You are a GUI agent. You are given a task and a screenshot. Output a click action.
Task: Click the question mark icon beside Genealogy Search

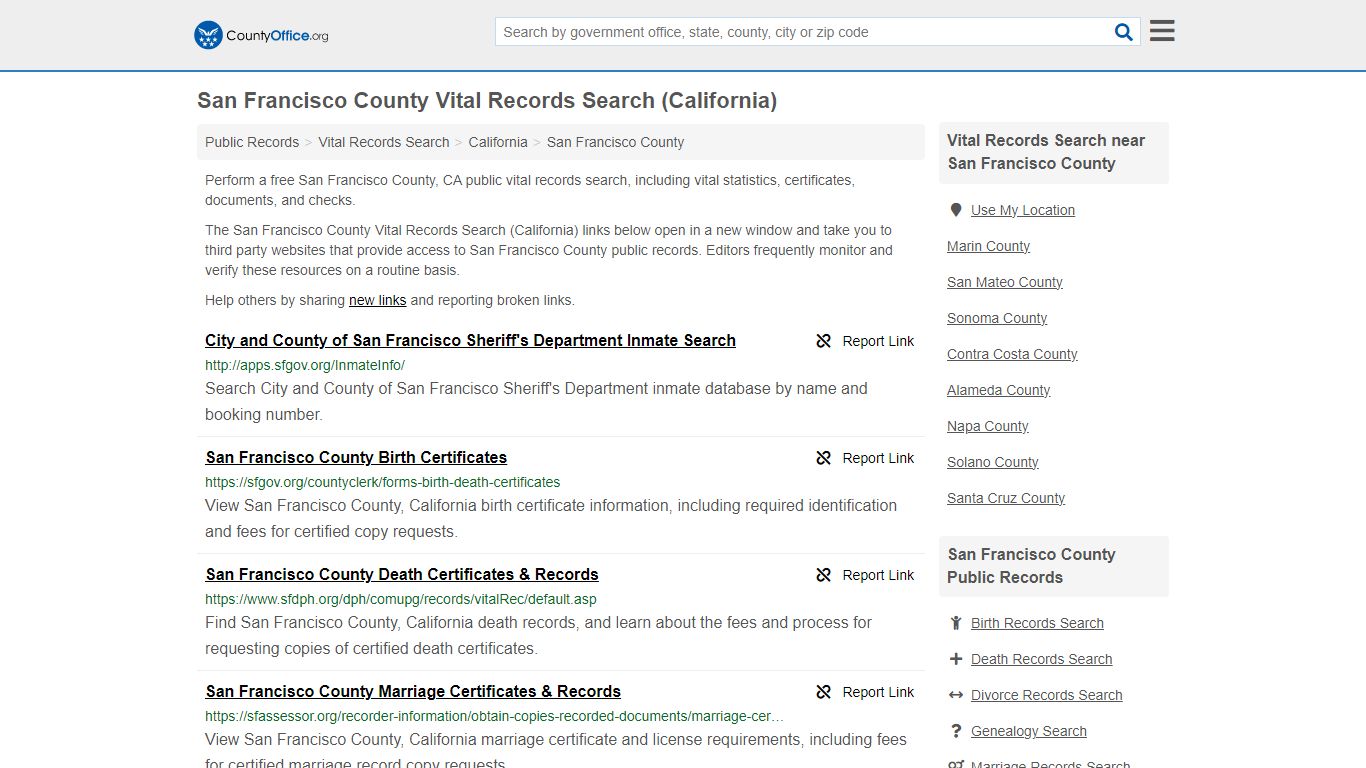click(x=956, y=731)
